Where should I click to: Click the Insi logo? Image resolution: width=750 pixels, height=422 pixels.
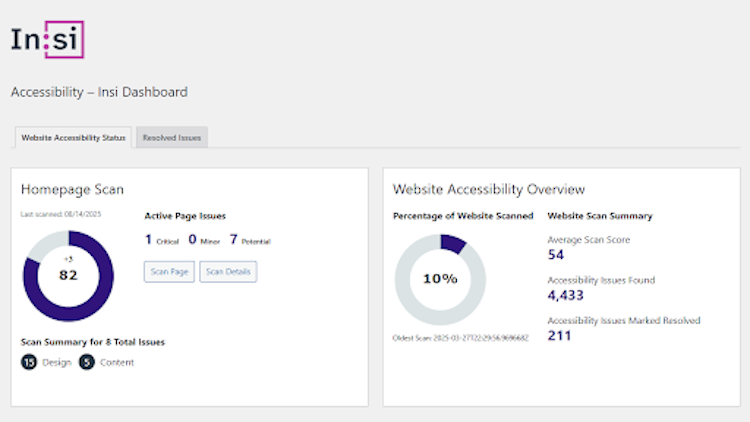pyautogui.click(x=47, y=40)
